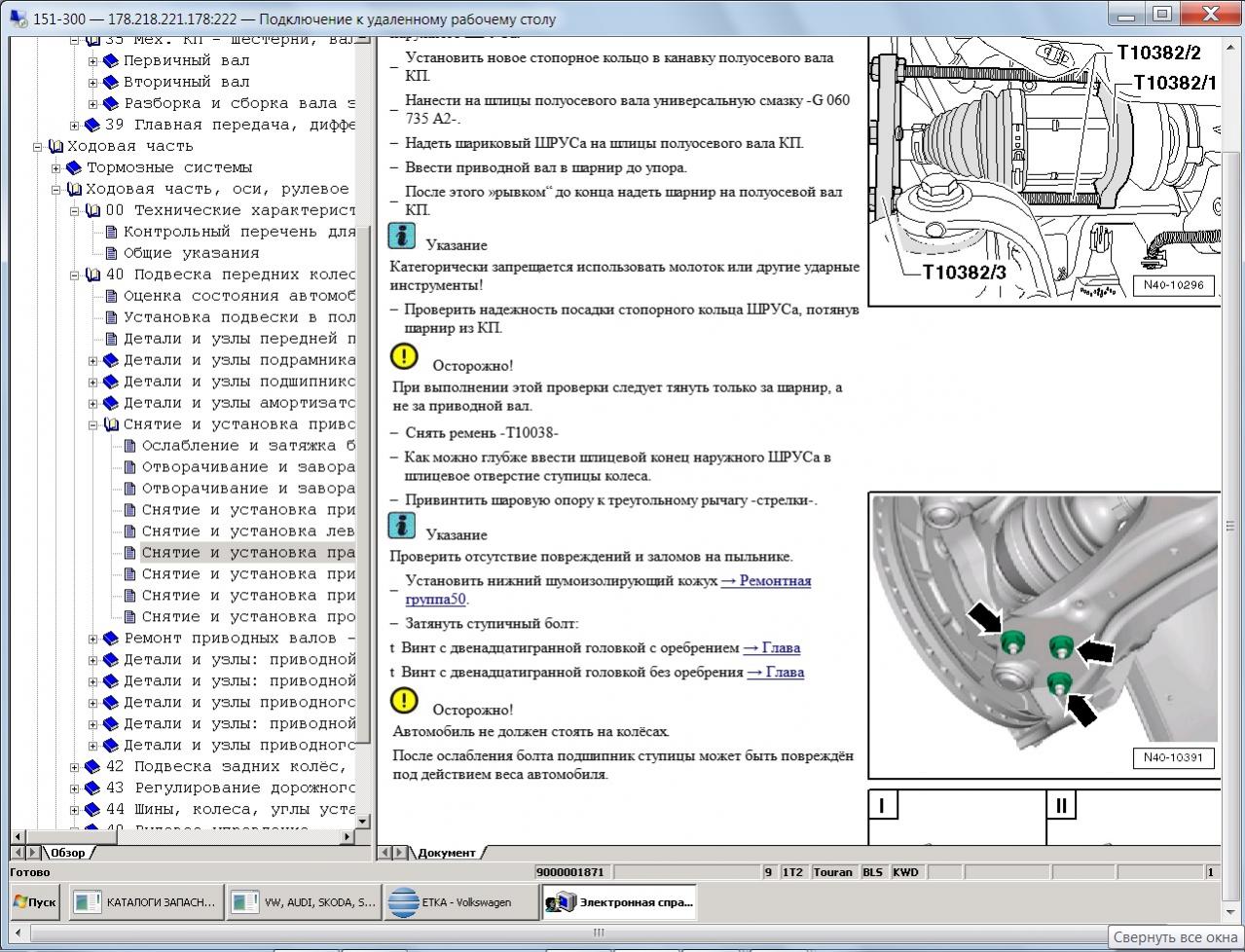This screenshot has width=1245, height=952.
Task: Collapse the 40 Подвеска передних колес node
Action: (75, 275)
